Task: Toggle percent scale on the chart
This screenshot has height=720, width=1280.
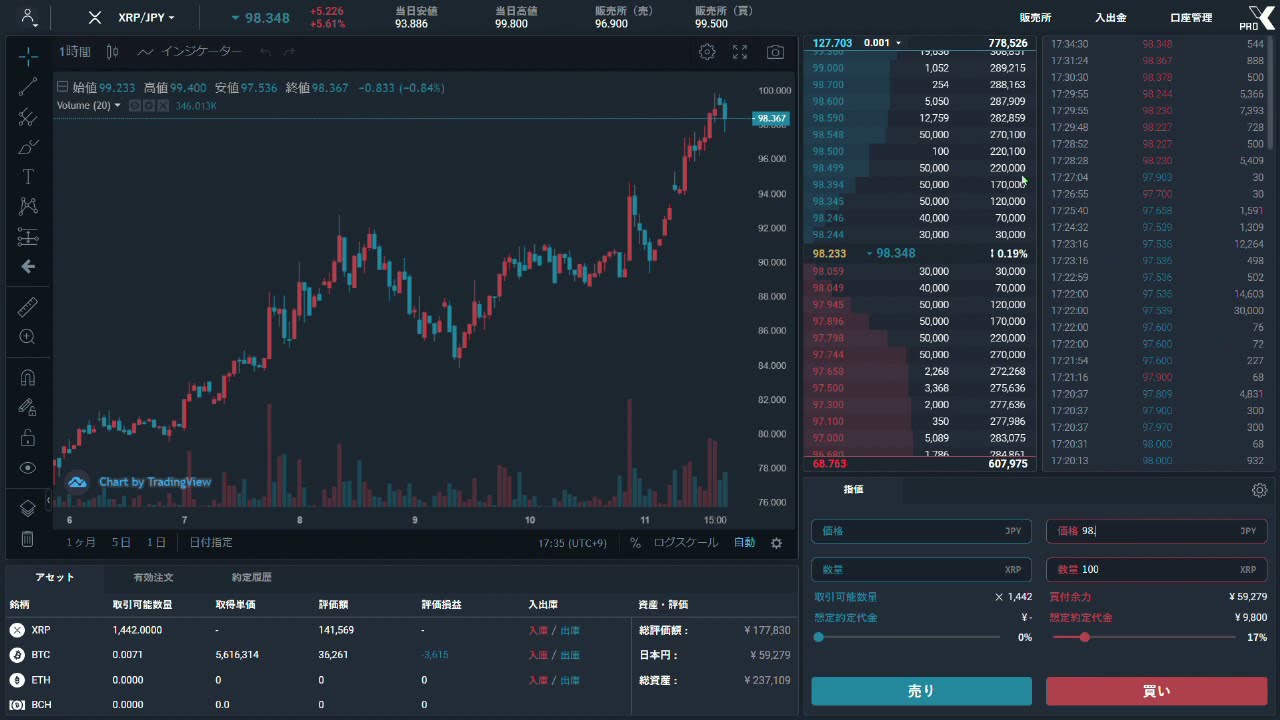Action: click(635, 543)
